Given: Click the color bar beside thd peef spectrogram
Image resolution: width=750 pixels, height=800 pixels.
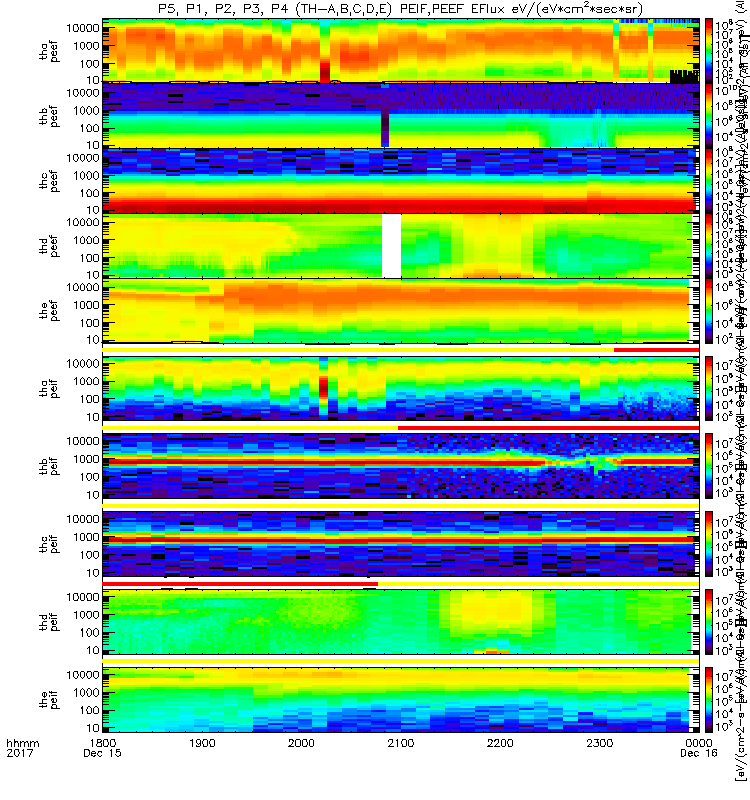Looking at the screenshot, I should click(709, 245).
